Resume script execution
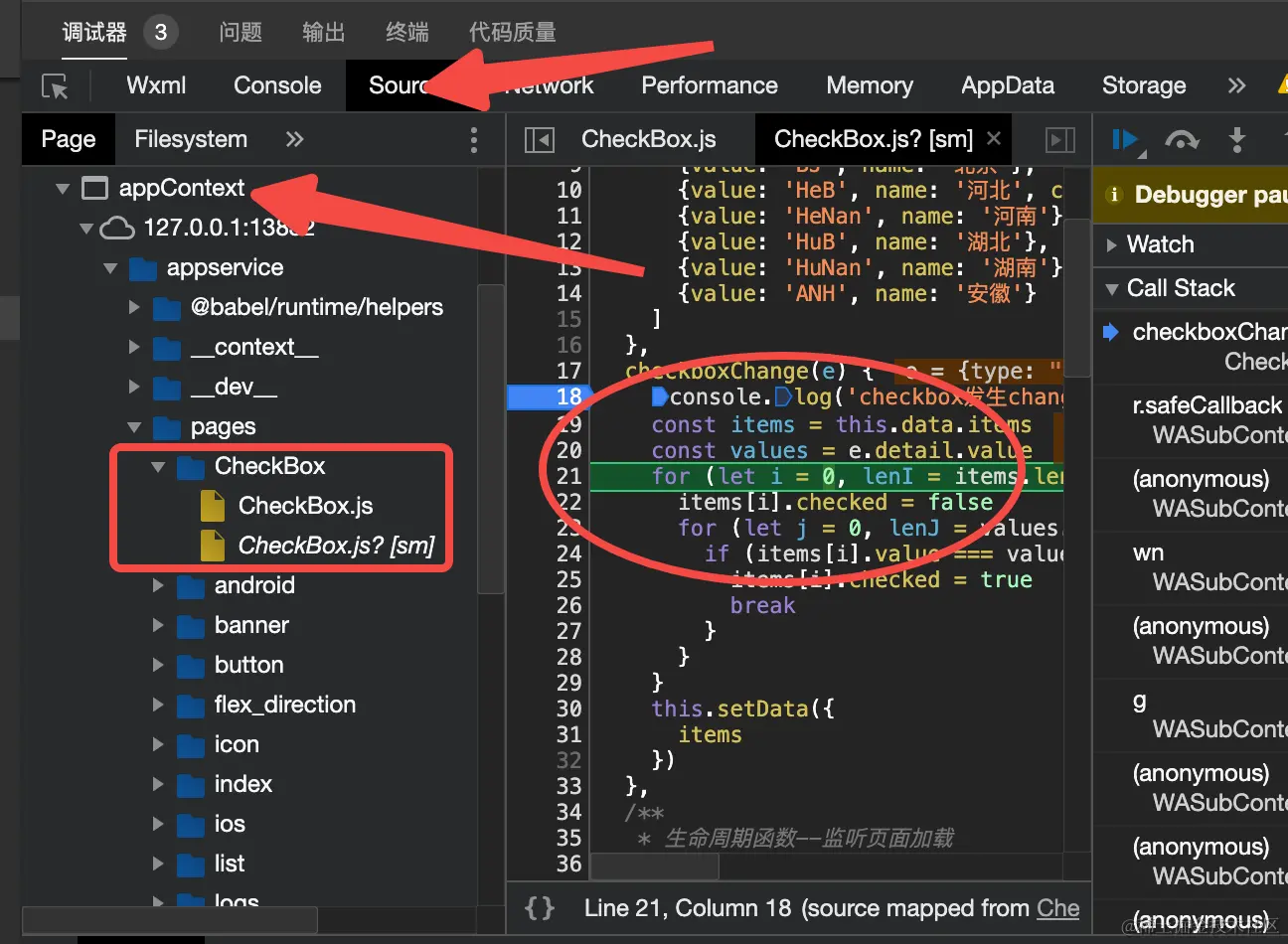This screenshot has width=1288, height=944. [x=1126, y=140]
